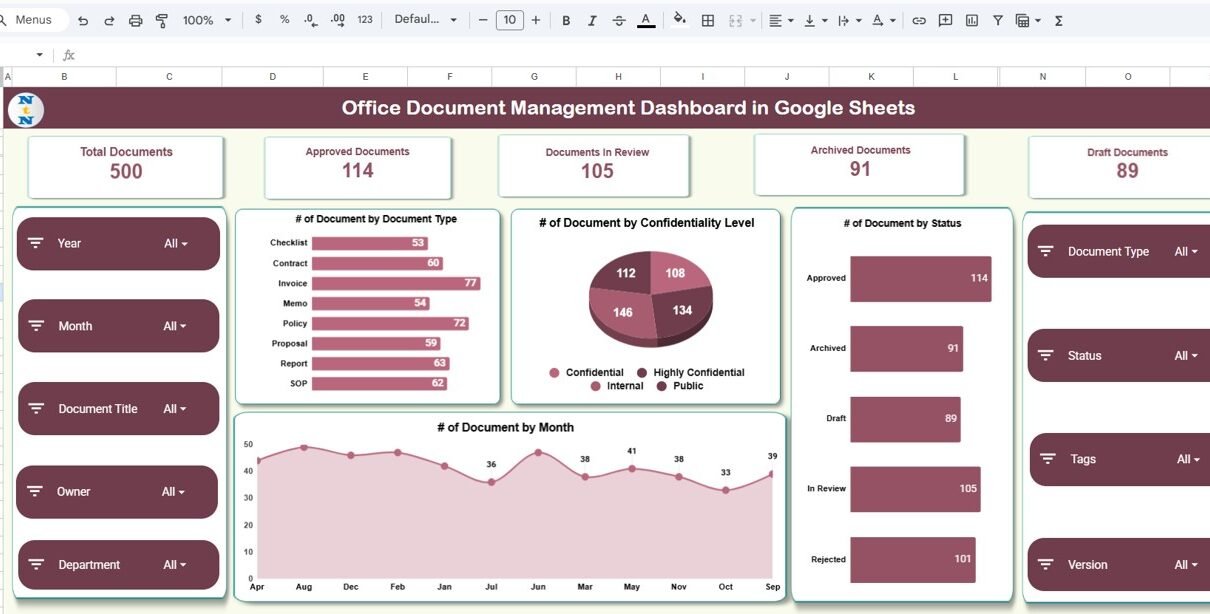Expand the Year filter dropdown
The height and width of the screenshot is (614, 1210).
tap(176, 244)
